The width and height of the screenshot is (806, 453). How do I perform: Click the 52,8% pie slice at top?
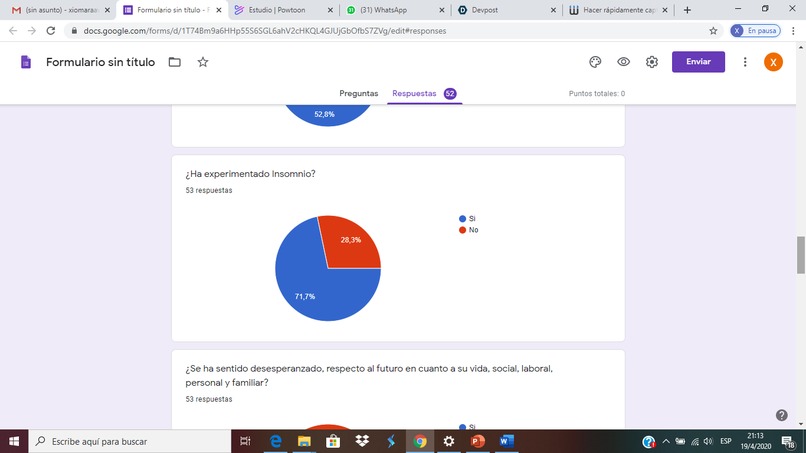[x=327, y=114]
